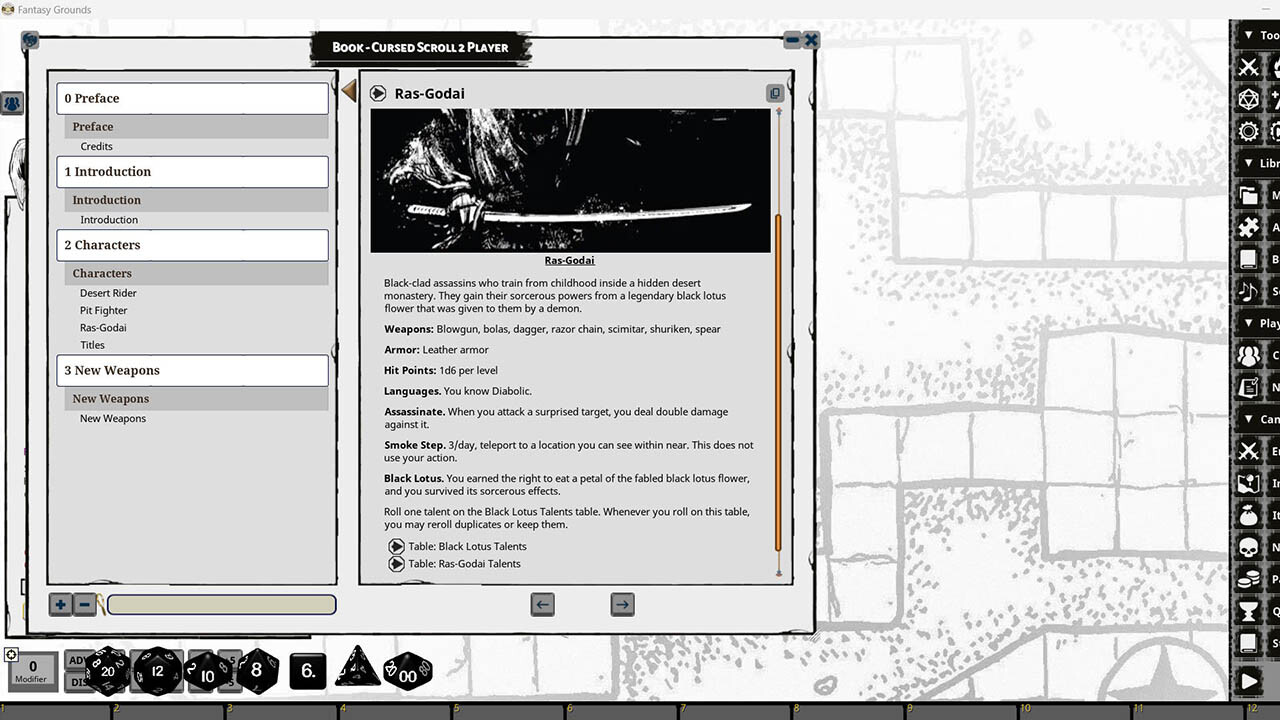
Task: Collapse the contents pane with the brown arrow
Action: pos(348,90)
